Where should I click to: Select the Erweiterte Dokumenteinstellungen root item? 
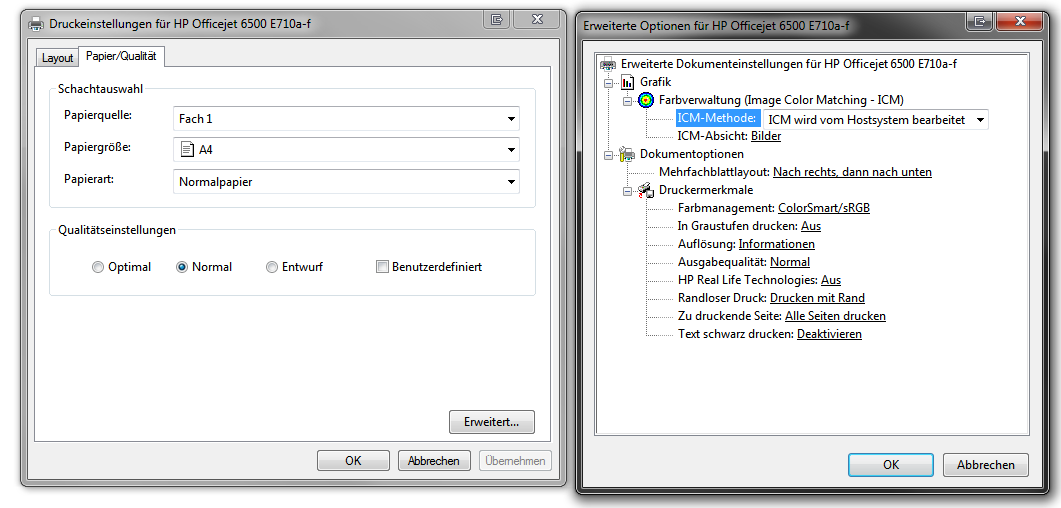point(789,64)
